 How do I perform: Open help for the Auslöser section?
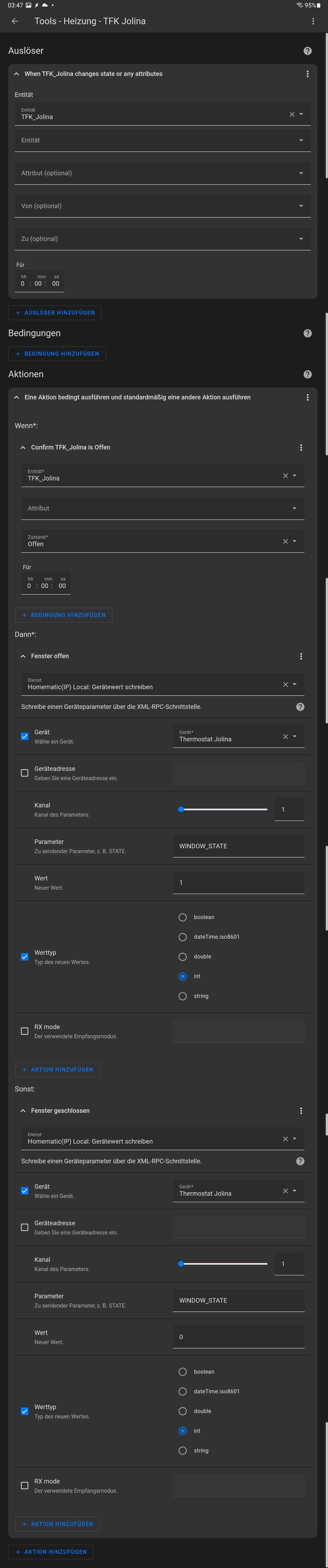(x=307, y=51)
